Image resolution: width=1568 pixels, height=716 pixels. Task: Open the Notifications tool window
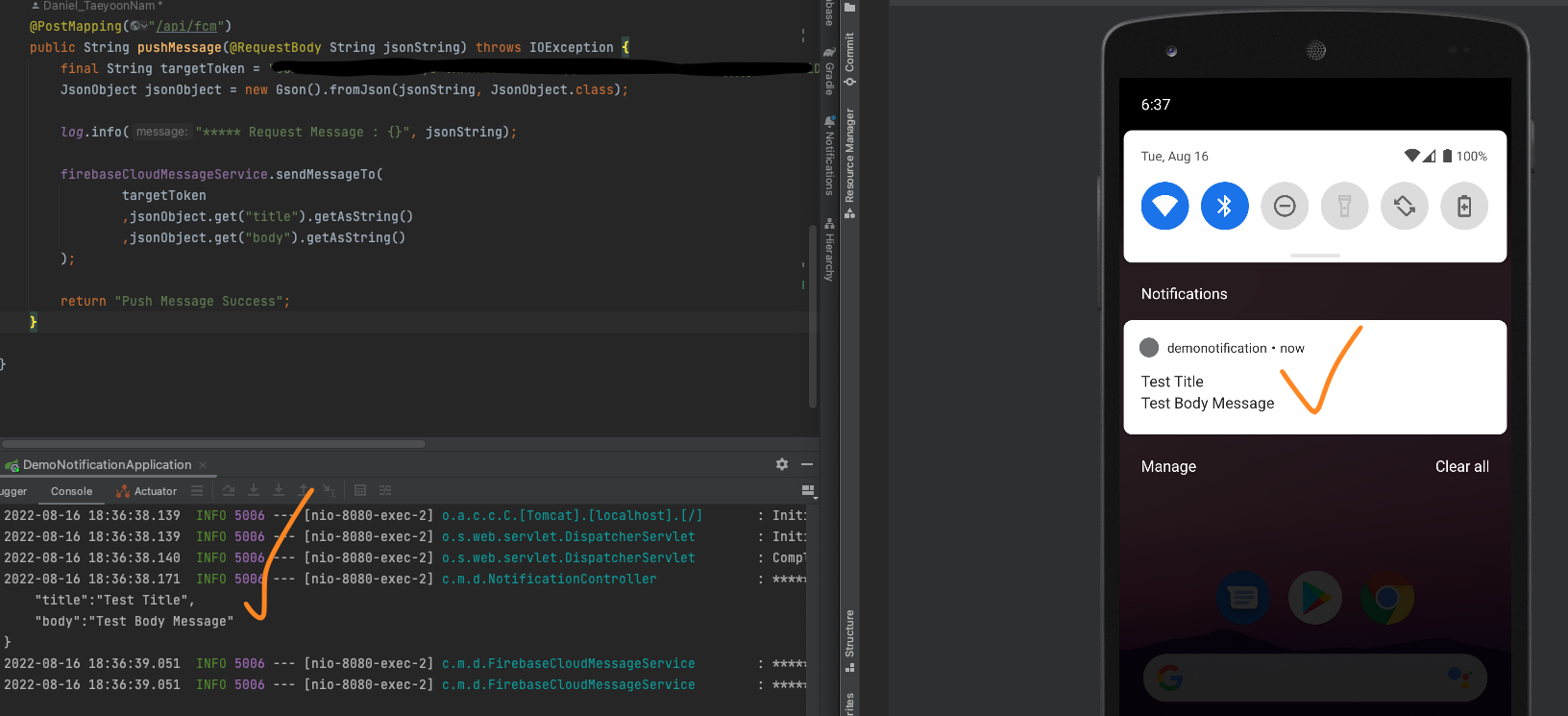click(x=829, y=156)
